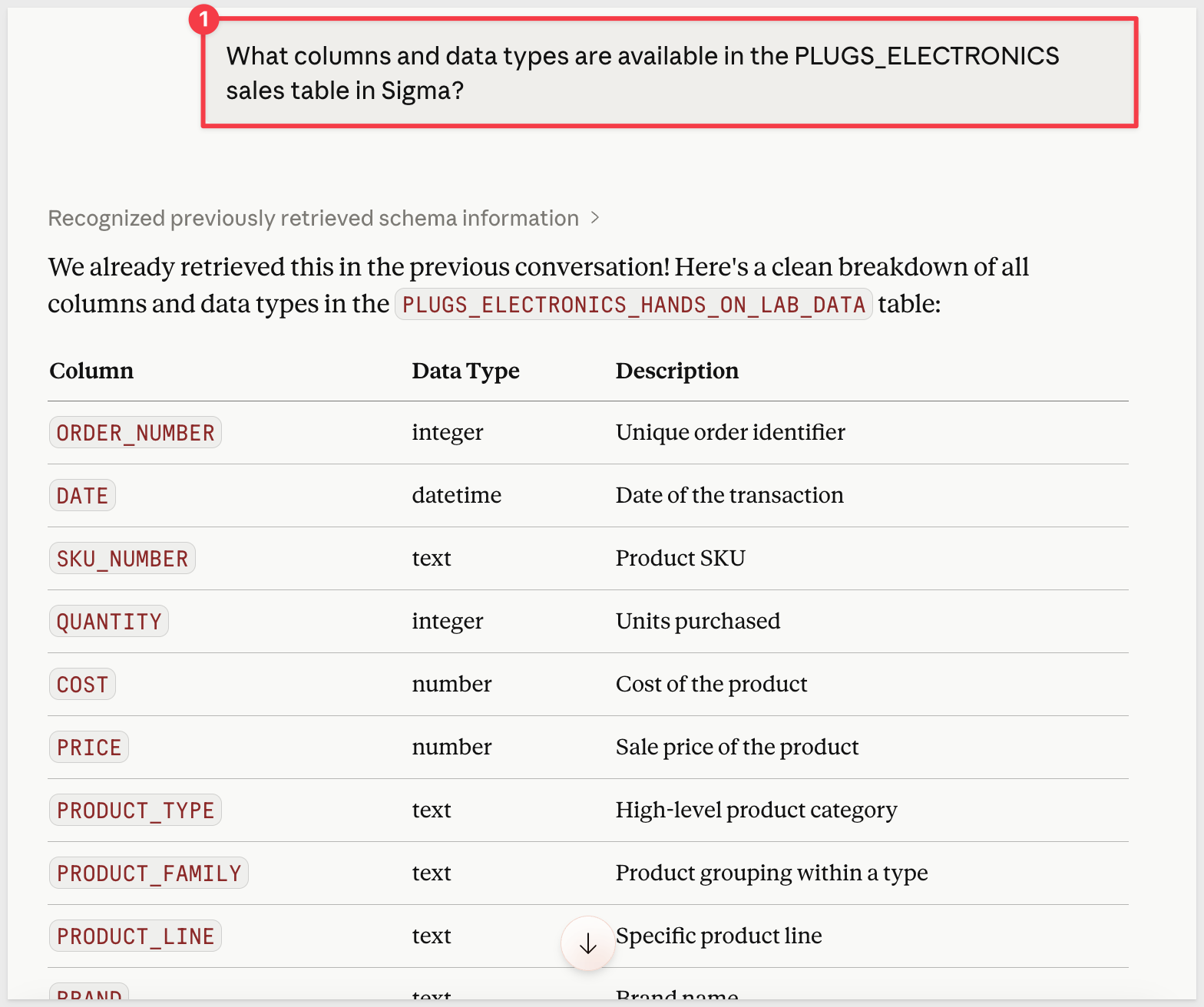Select the PRODUCT_FAMILY column tag
The height and width of the screenshot is (1007, 1204).
click(x=149, y=873)
